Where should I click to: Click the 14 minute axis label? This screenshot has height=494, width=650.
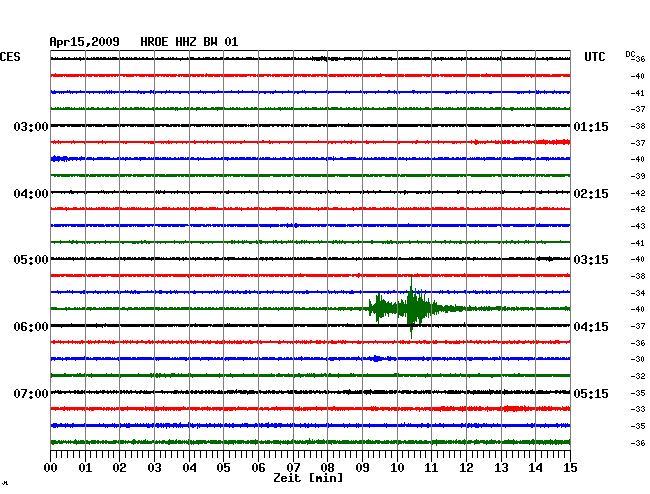point(535,468)
